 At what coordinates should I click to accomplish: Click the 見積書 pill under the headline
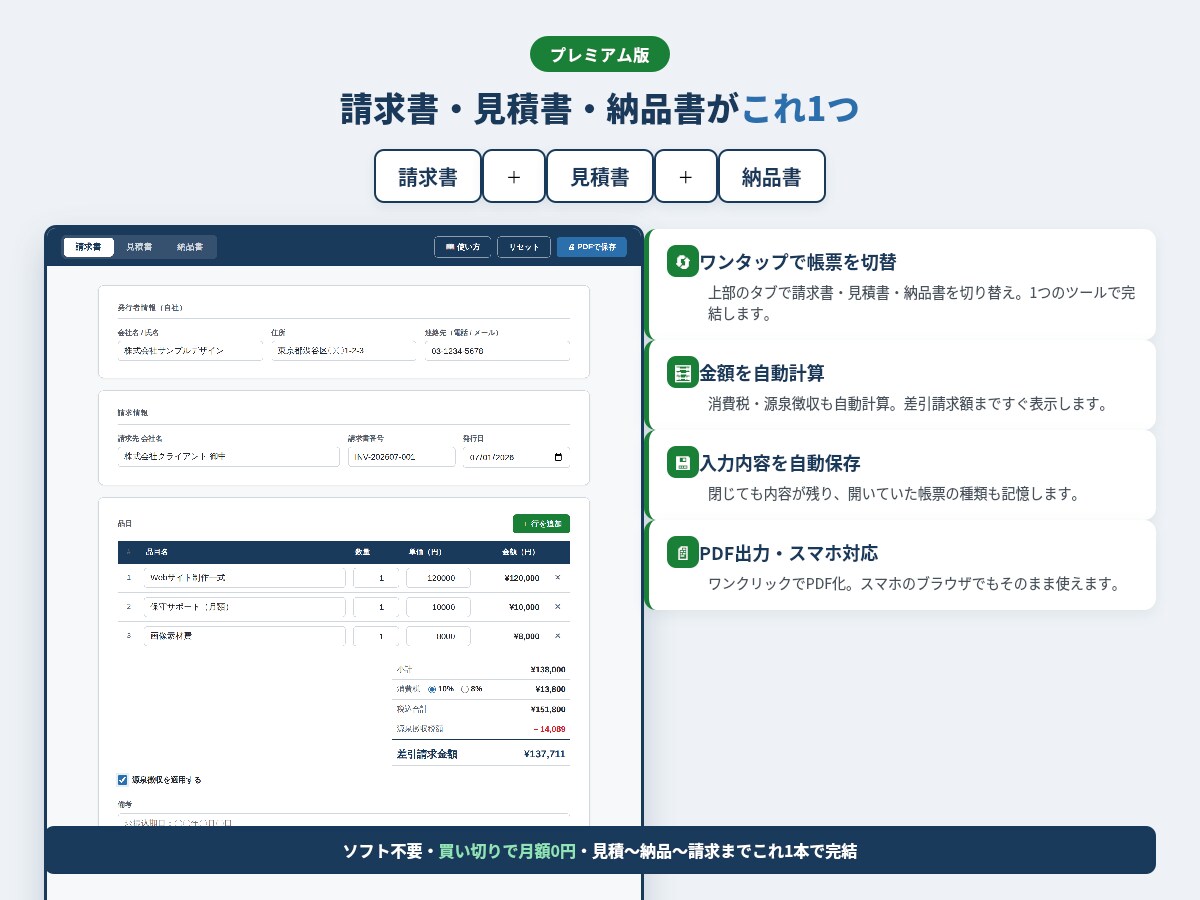(x=600, y=177)
